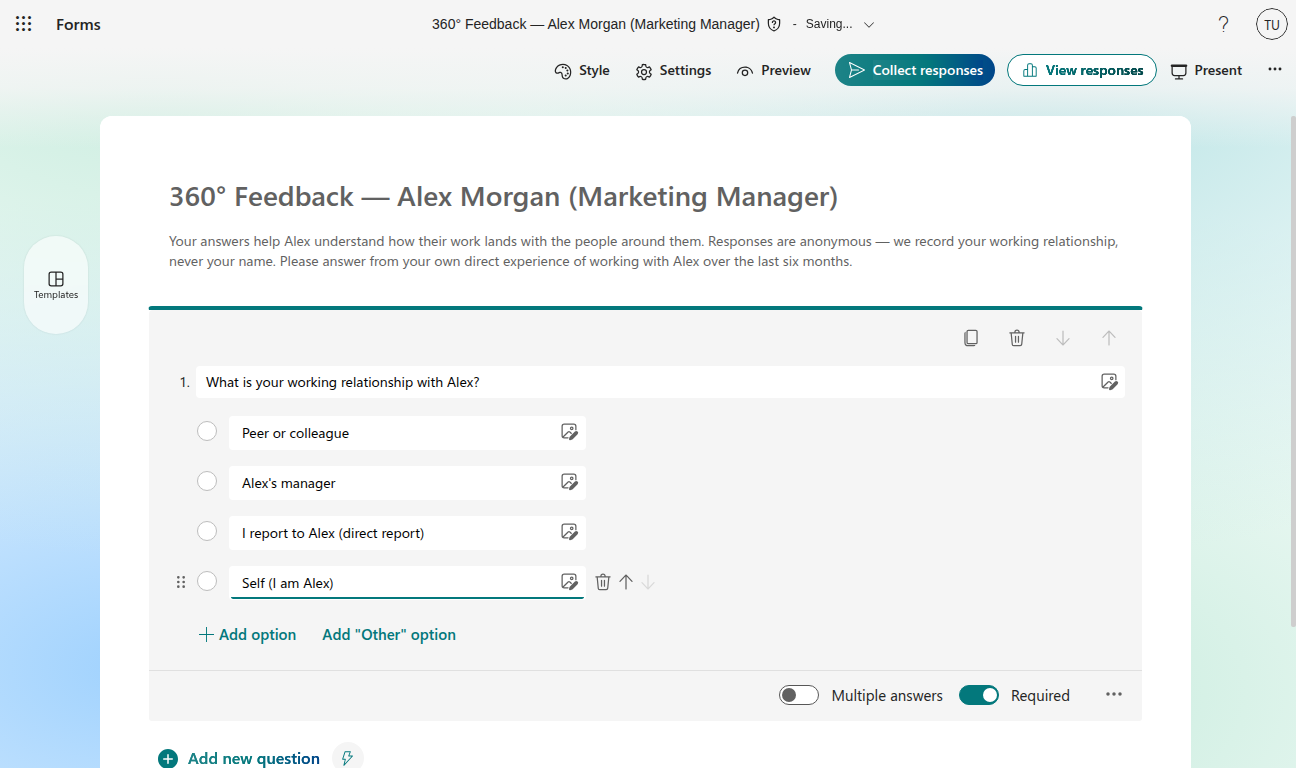Move question 1 up with arrow
This screenshot has height=768, width=1296.
(x=1109, y=338)
